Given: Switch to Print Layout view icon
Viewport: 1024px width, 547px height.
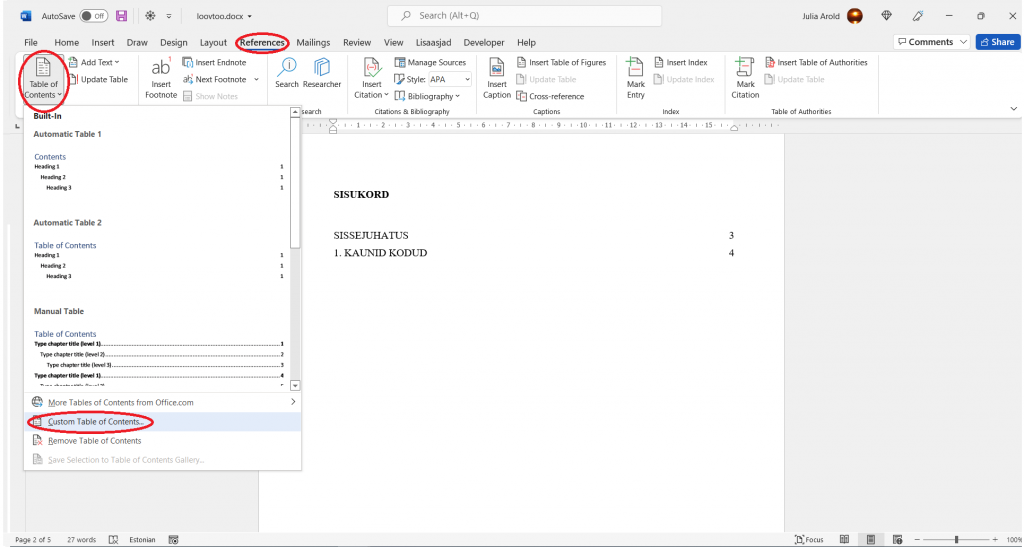Looking at the screenshot, I should [871, 540].
